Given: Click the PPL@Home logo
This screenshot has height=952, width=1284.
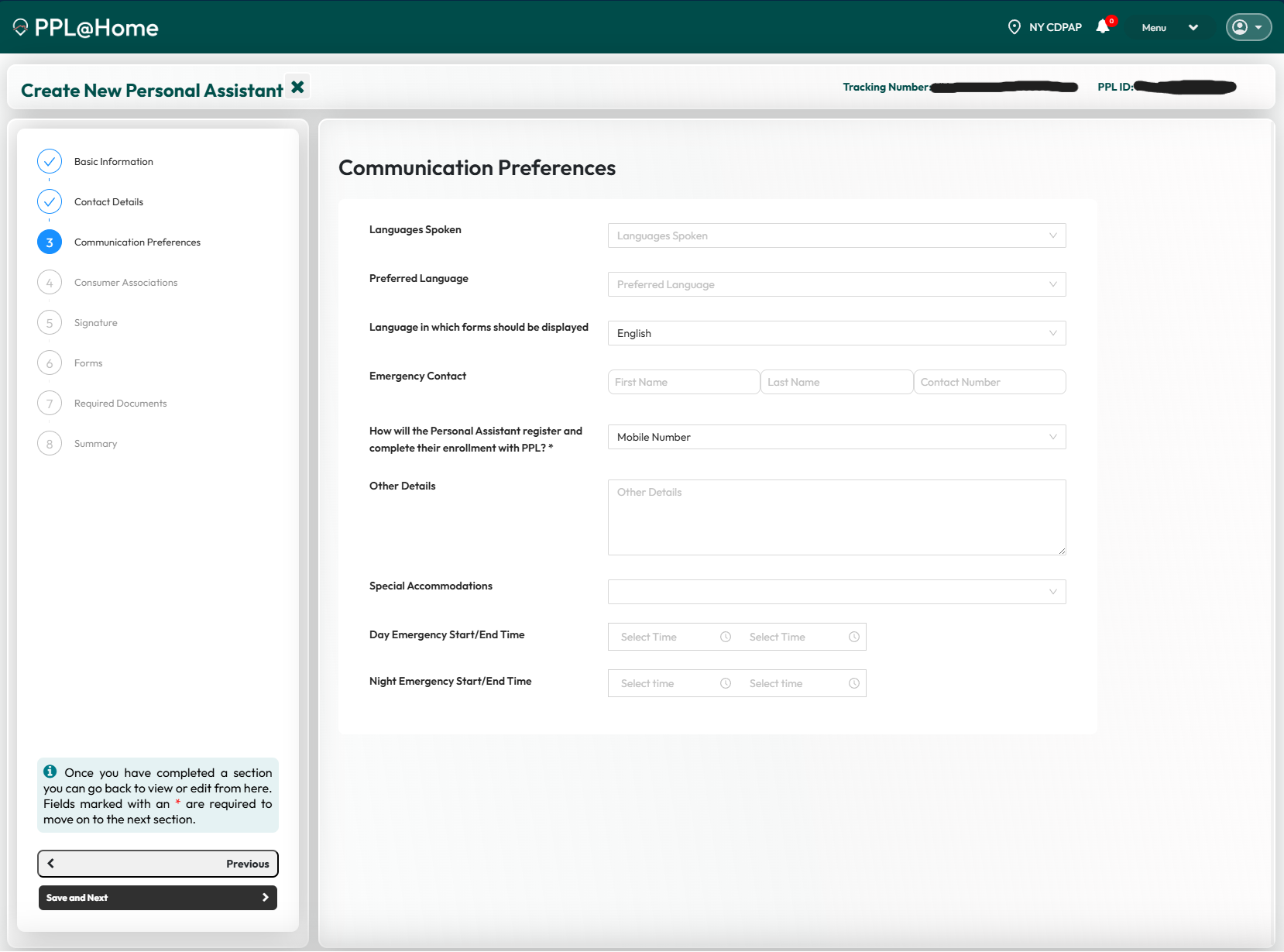Looking at the screenshot, I should click(86, 28).
